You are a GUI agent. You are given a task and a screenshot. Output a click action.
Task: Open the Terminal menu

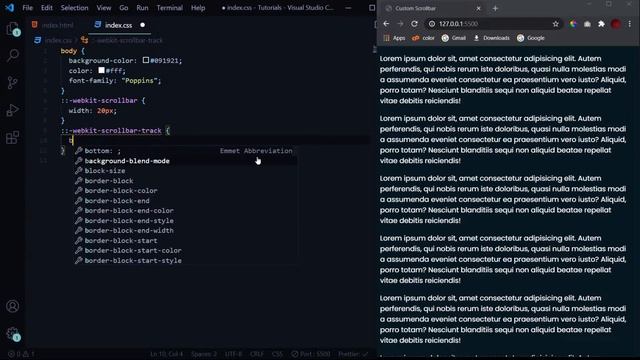click(x=169, y=8)
